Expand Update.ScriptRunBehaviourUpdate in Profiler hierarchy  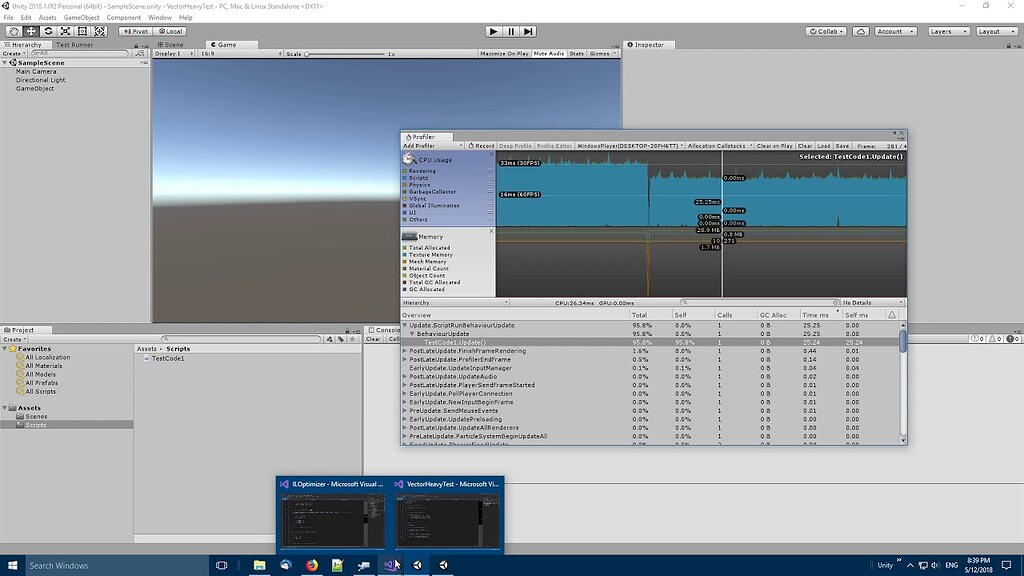(x=406, y=323)
